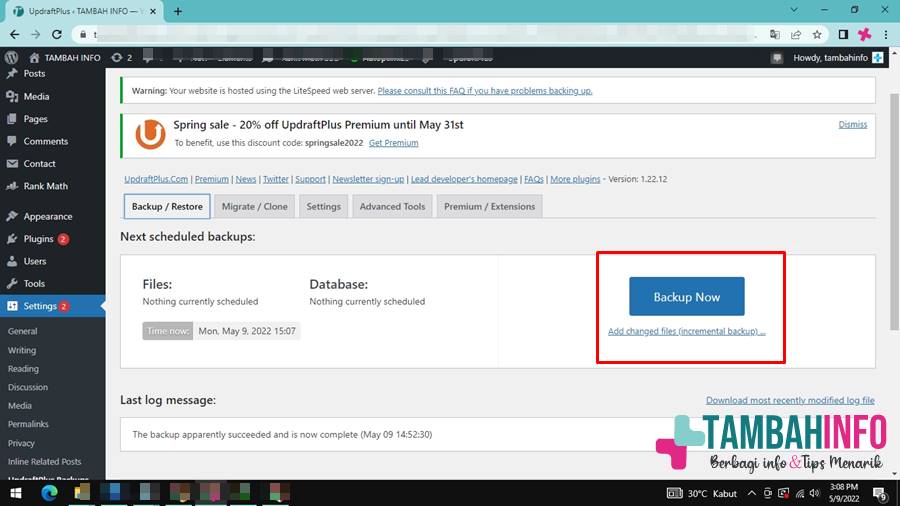Reload the page with refresh icon
Screen dimensions: 900x506
[57, 34]
